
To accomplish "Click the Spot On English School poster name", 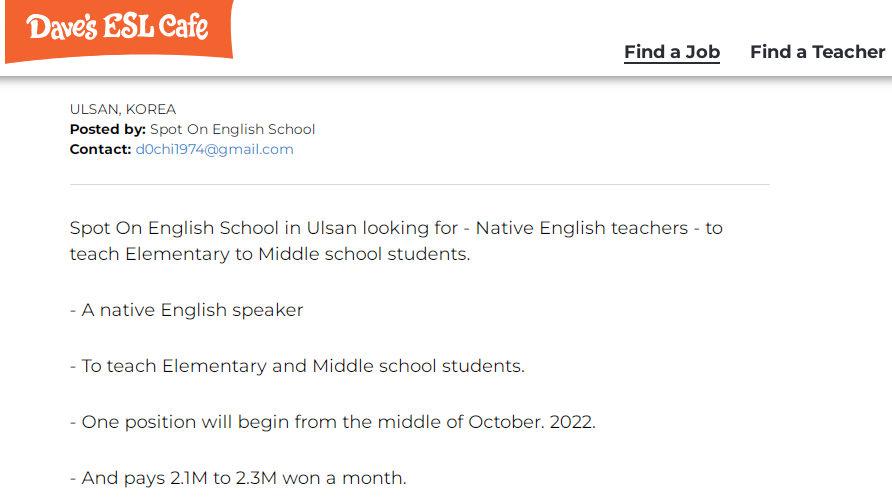I will click(232, 129).
